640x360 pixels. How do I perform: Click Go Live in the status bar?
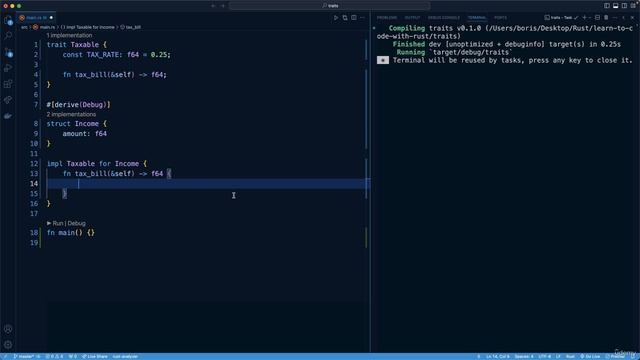(590, 356)
